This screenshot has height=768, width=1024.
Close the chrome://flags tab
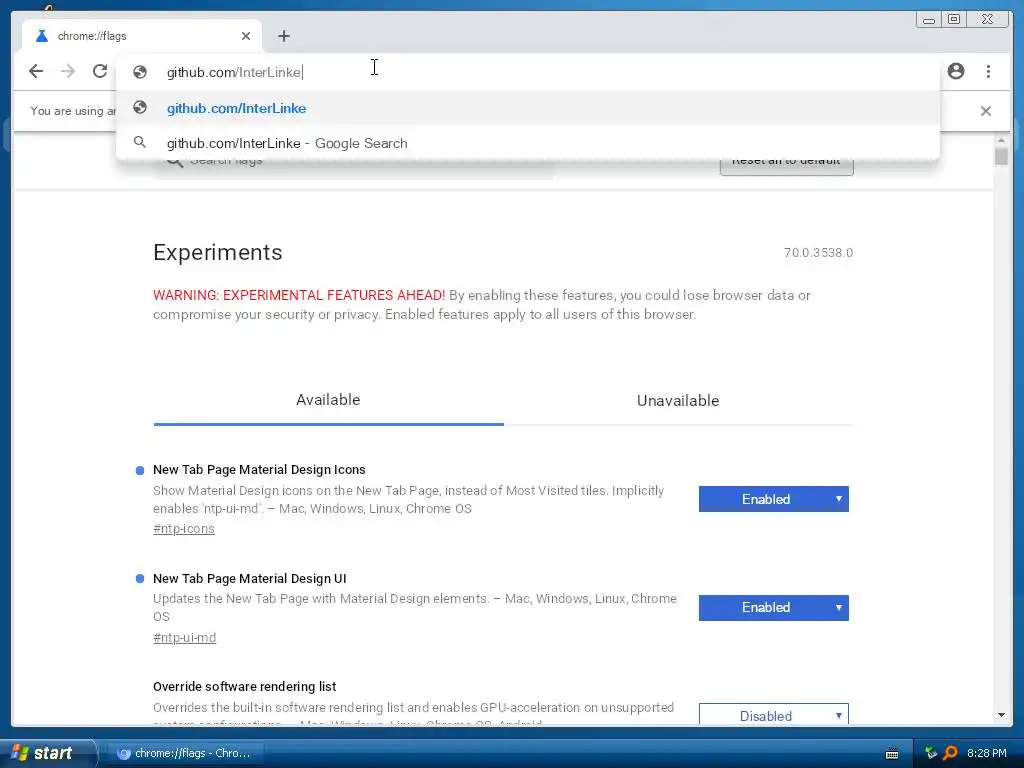point(246,36)
